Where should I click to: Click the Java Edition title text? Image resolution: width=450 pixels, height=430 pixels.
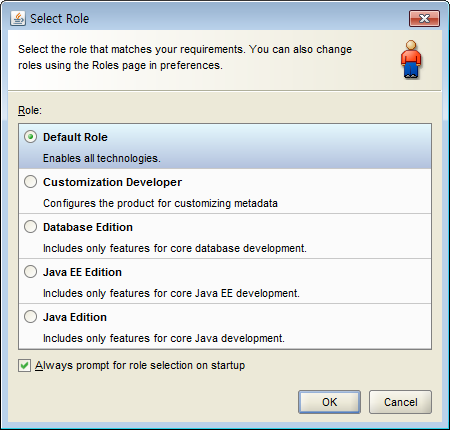75,317
